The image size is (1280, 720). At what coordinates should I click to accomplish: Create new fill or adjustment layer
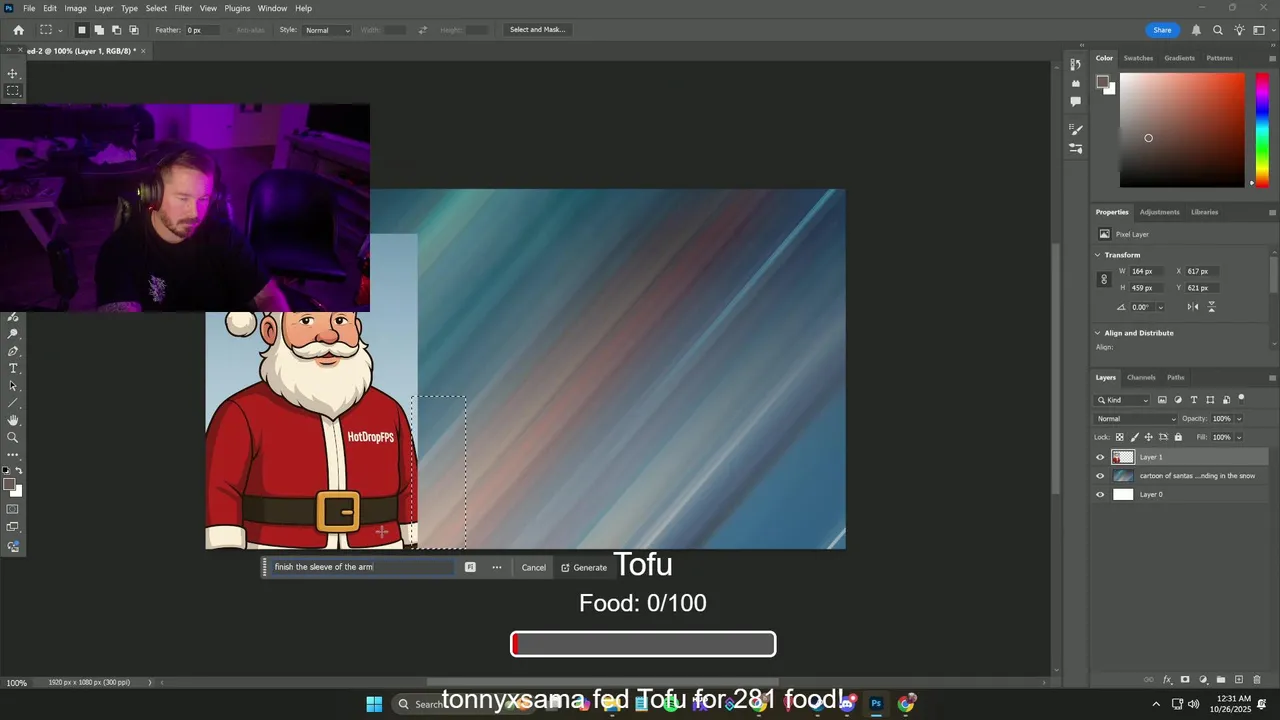pos(1203,680)
